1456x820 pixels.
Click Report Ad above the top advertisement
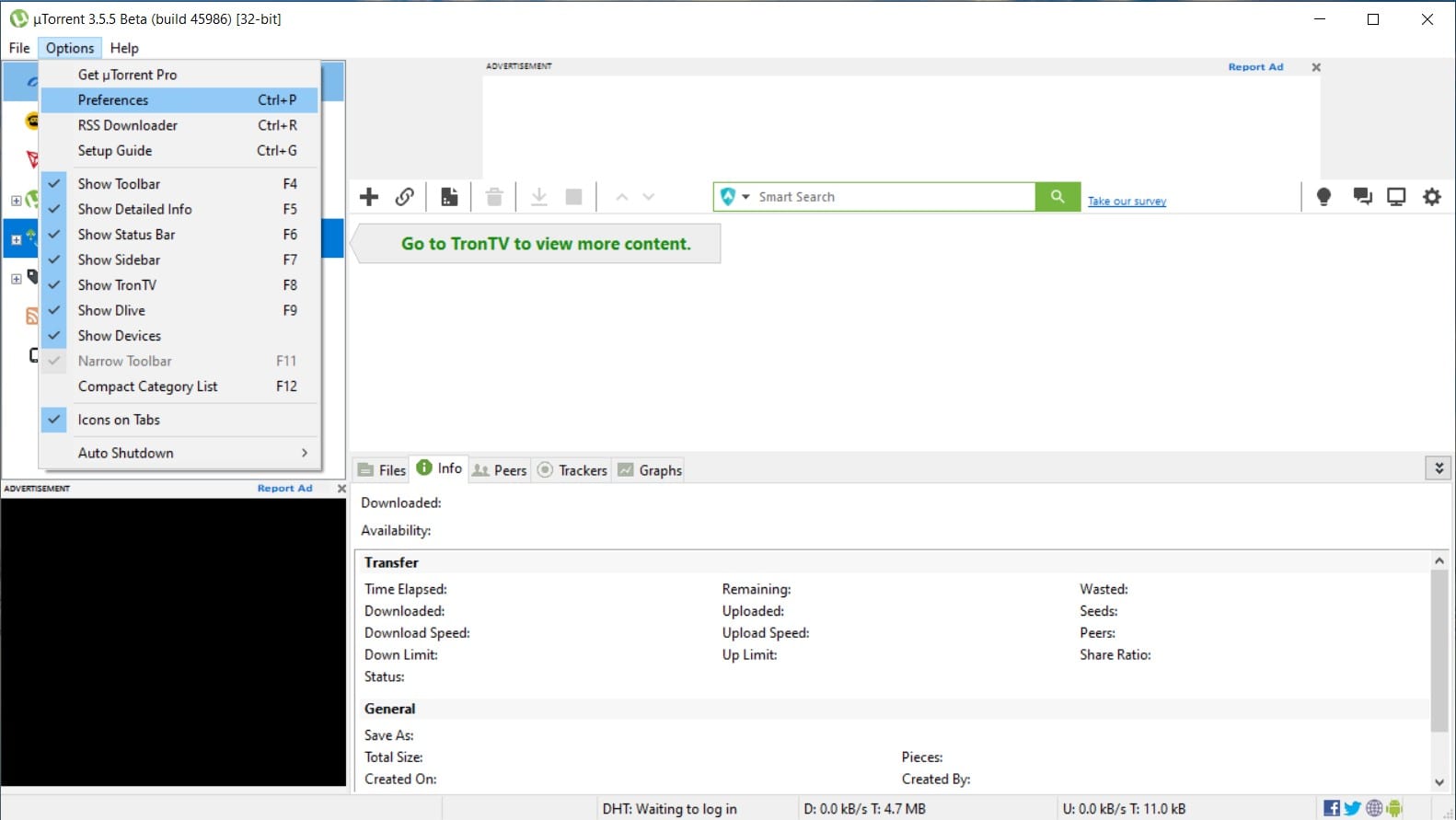coord(1255,67)
